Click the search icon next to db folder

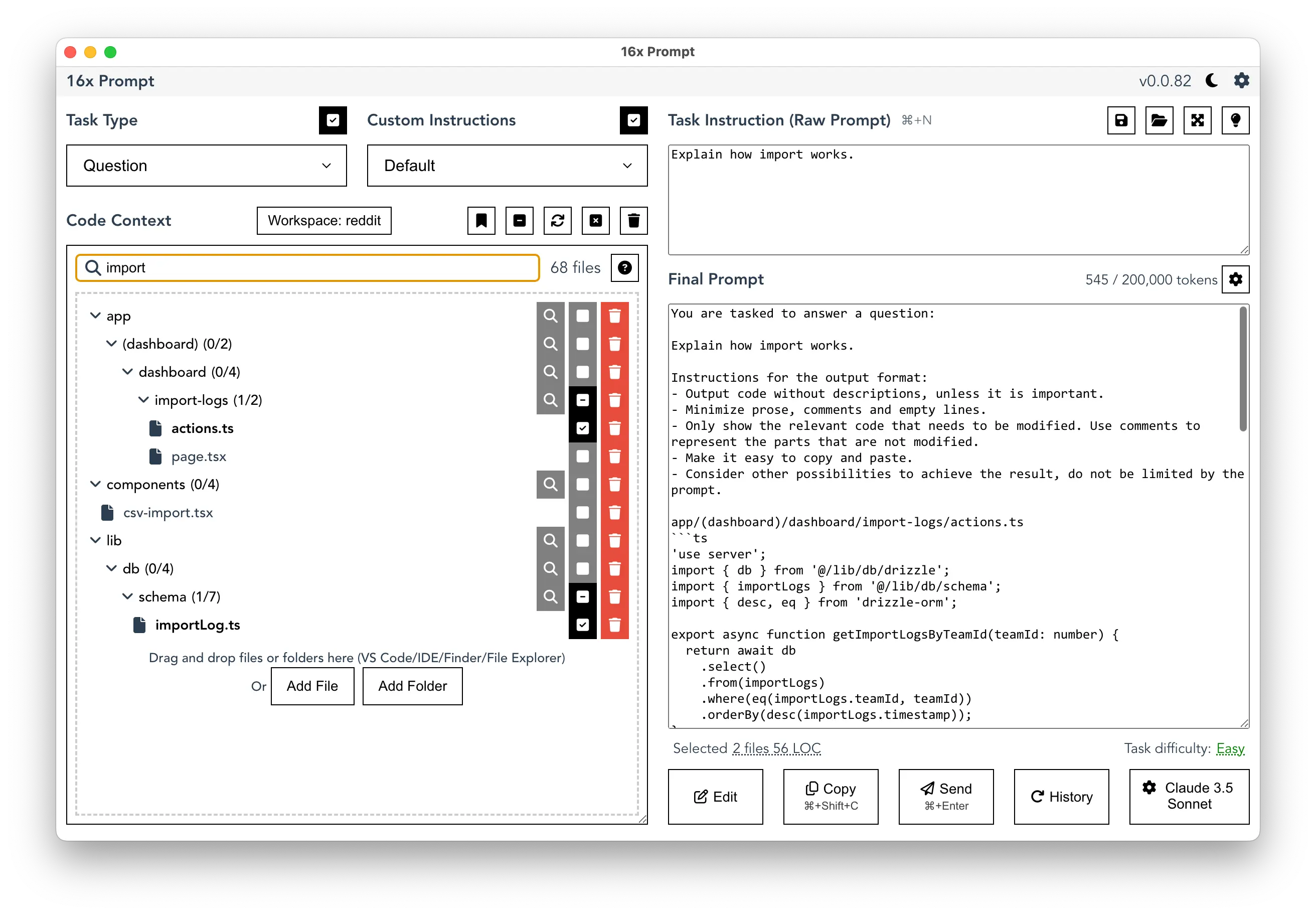click(552, 569)
